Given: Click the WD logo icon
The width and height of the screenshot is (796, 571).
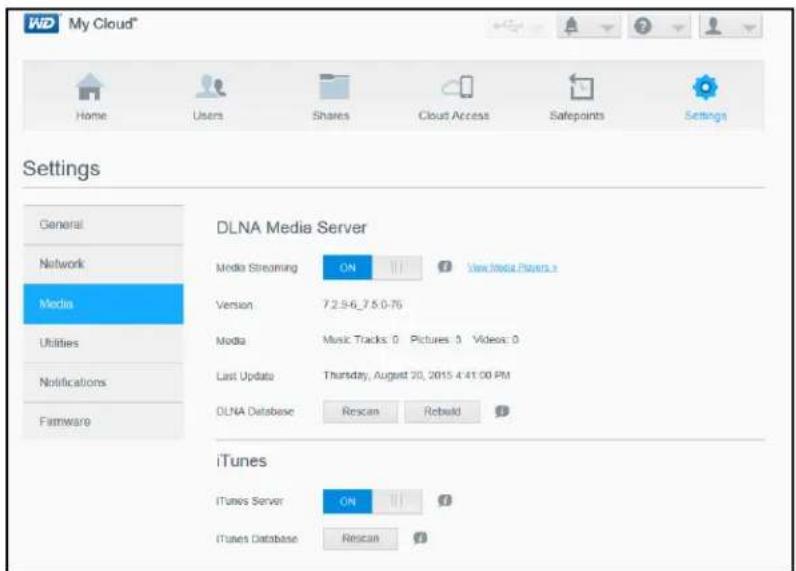Looking at the screenshot, I should [41, 24].
